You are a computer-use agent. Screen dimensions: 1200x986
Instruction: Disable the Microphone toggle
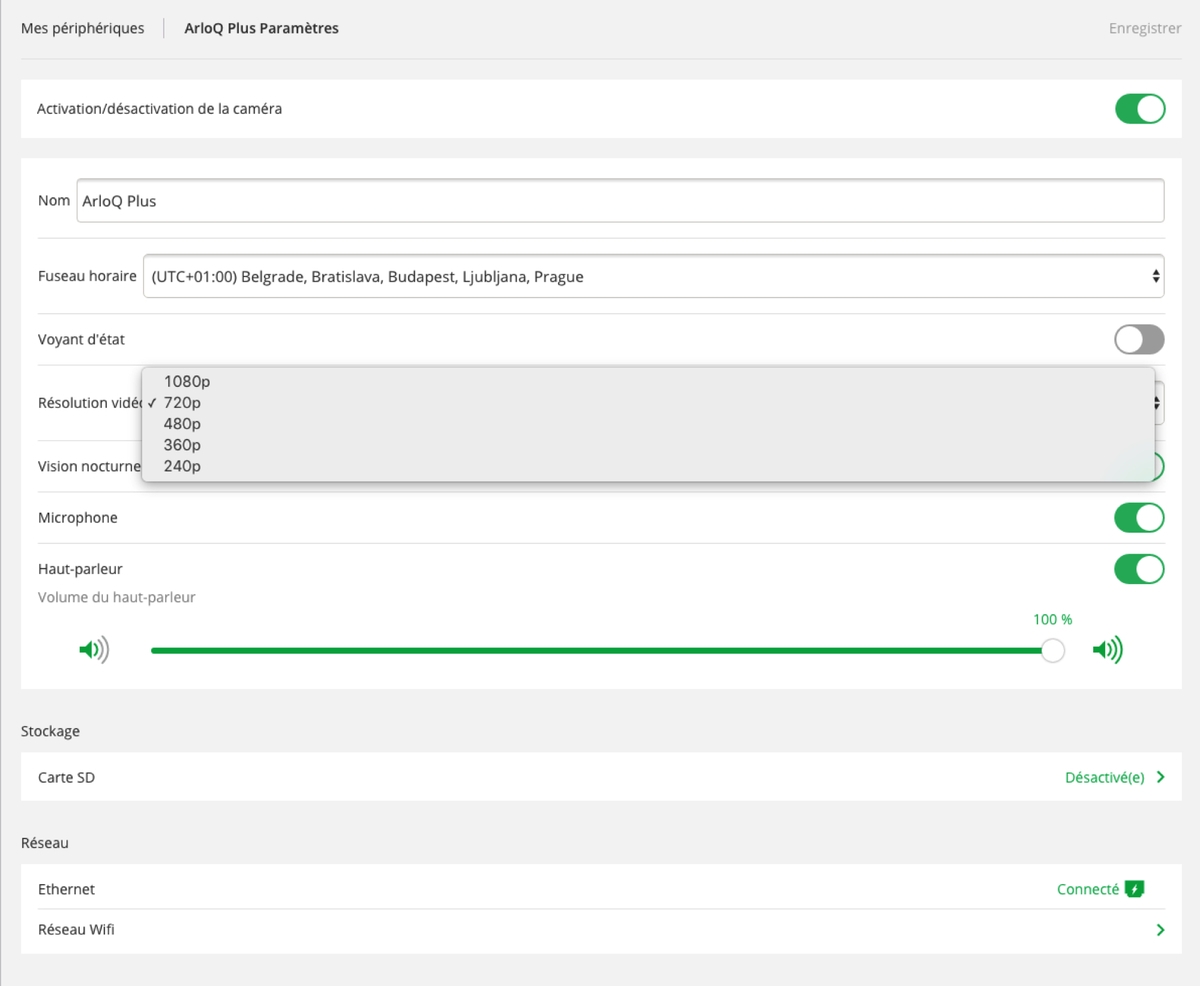(1140, 518)
